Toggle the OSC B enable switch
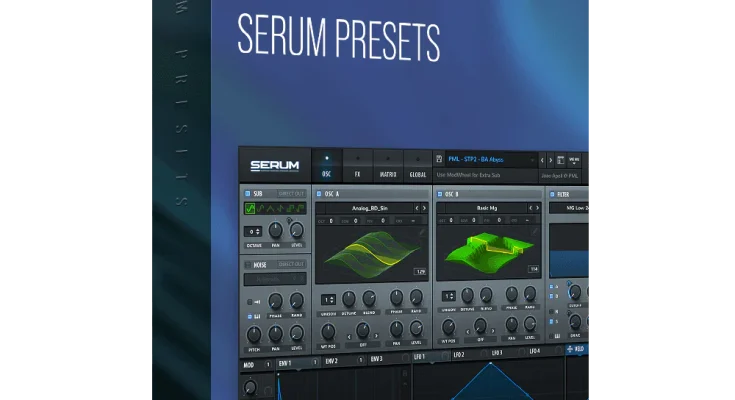735x400 pixels. [x=438, y=193]
